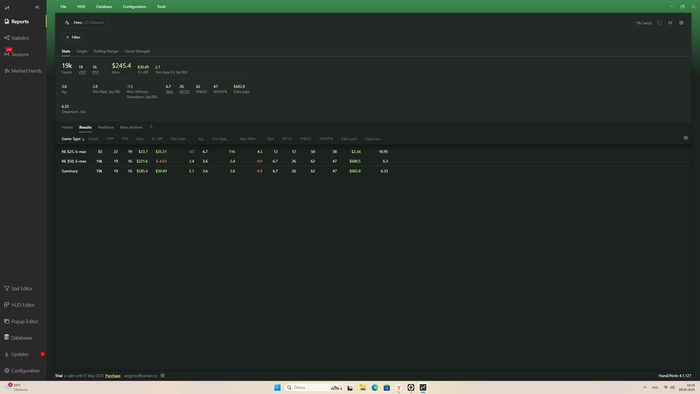Open Microsoft Store from the taskbar
Viewport: 700px width, 394px height.
(x=387, y=387)
